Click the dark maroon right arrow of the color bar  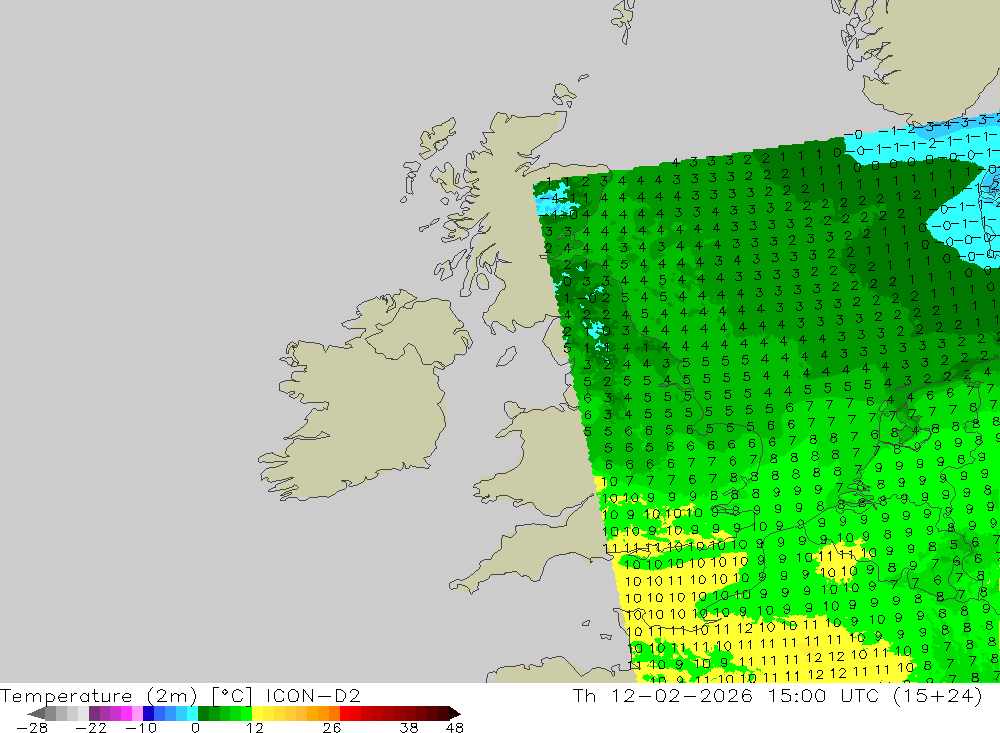tap(455, 713)
